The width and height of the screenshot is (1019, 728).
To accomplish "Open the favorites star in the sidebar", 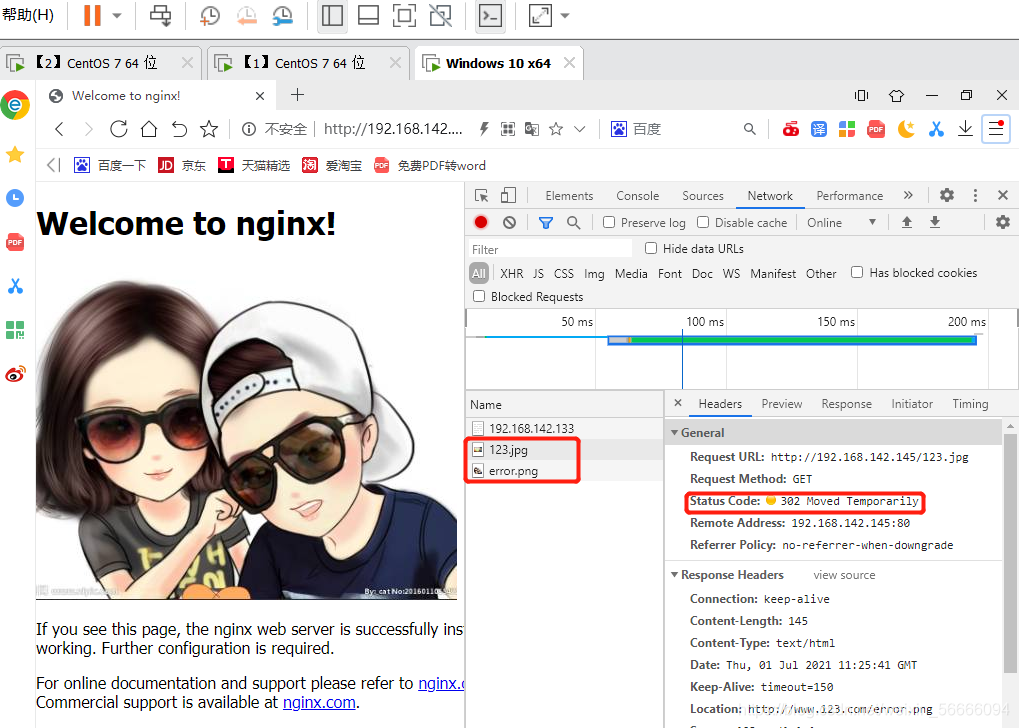I will point(15,154).
